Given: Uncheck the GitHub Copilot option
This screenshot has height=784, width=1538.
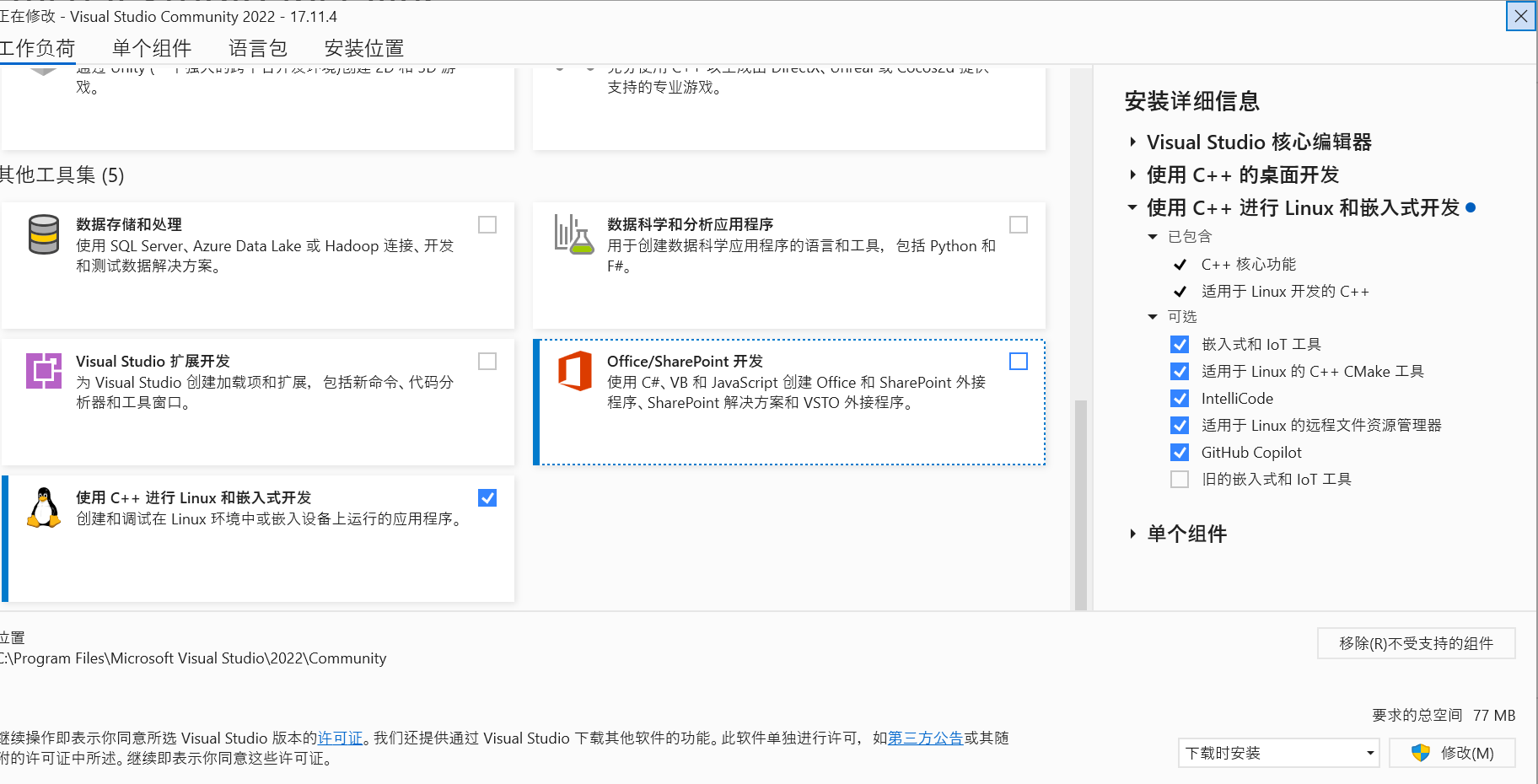Looking at the screenshot, I should coord(1180,453).
